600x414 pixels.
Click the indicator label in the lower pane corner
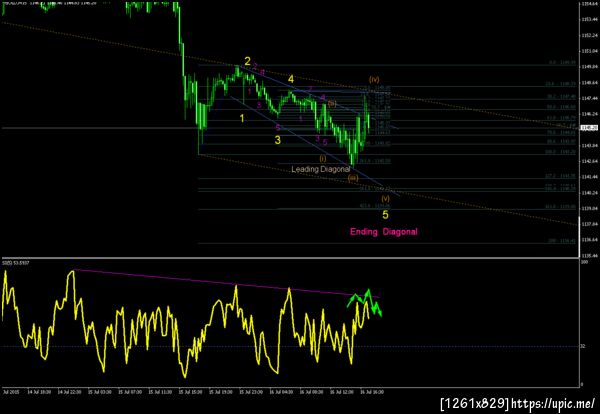(16, 263)
